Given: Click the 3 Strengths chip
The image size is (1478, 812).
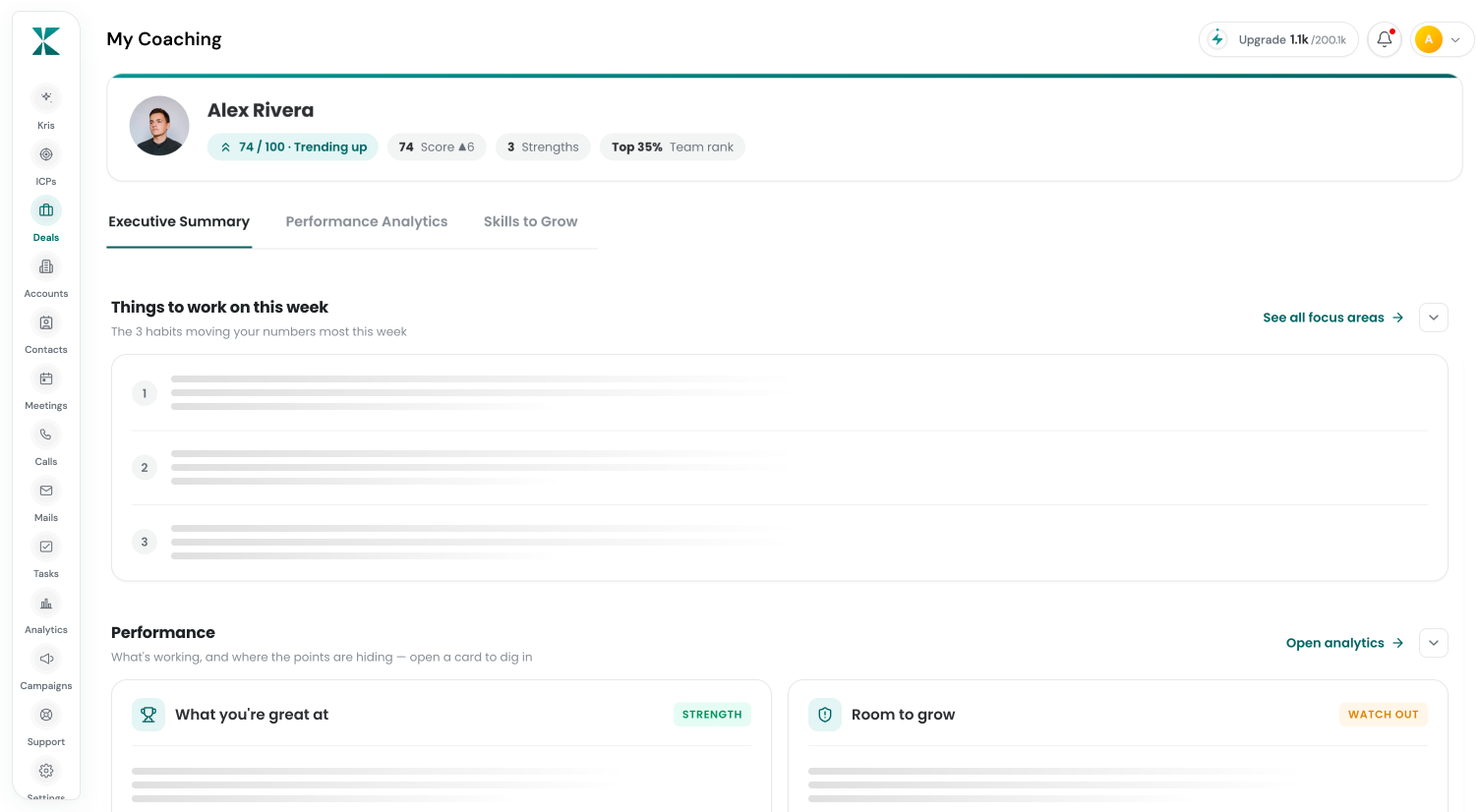Looking at the screenshot, I should coord(543,146).
